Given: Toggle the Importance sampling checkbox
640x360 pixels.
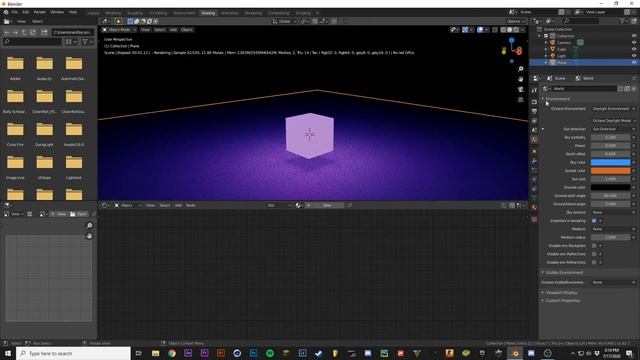Looking at the screenshot, I should [594, 221].
